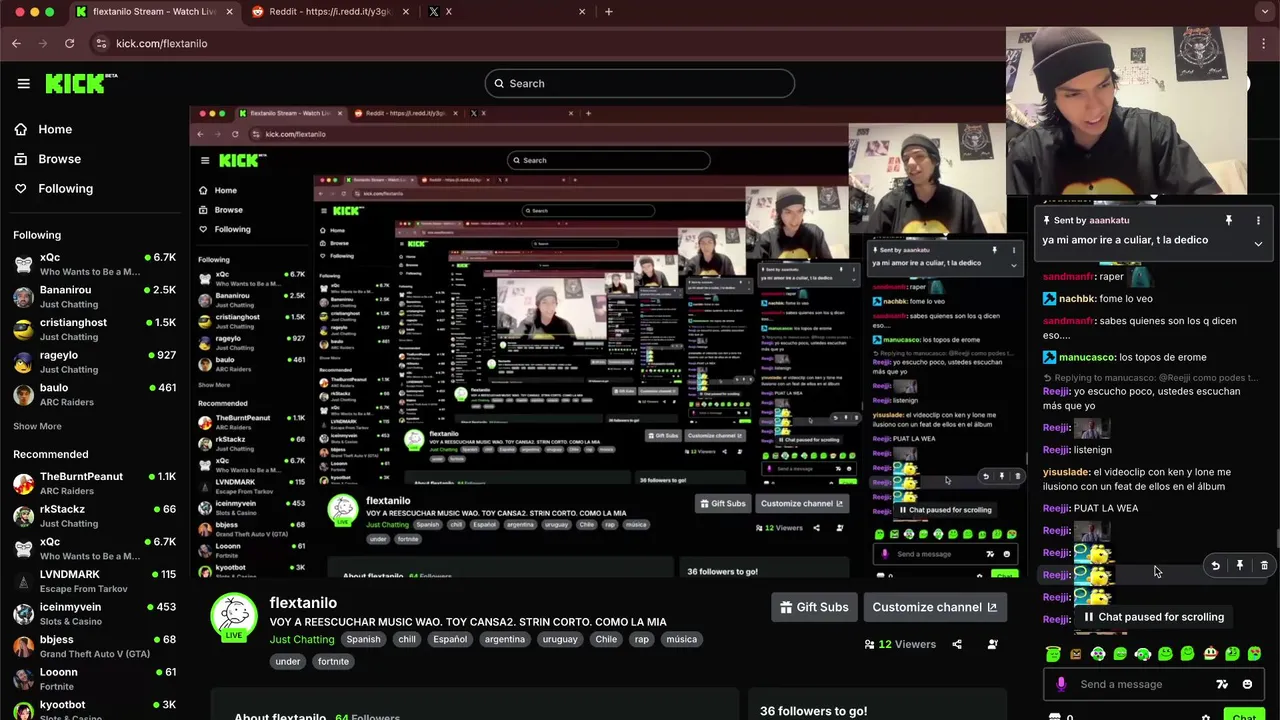Go back in browser history
This screenshot has height=720, width=1280.
[16, 43]
